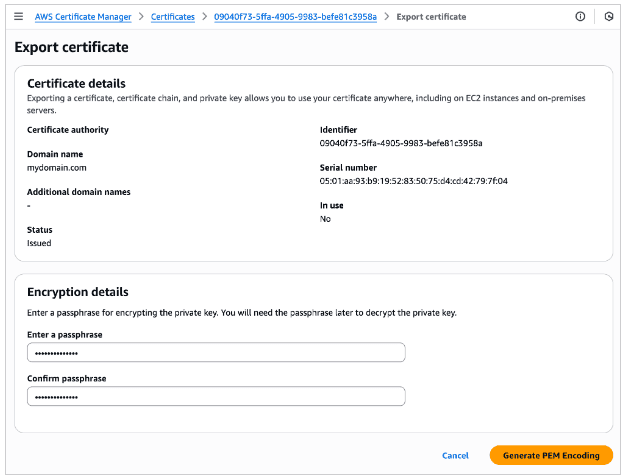Viewport: 624px width, 475px height.
Task: Select the serial number value
Action: coord(413,181)
